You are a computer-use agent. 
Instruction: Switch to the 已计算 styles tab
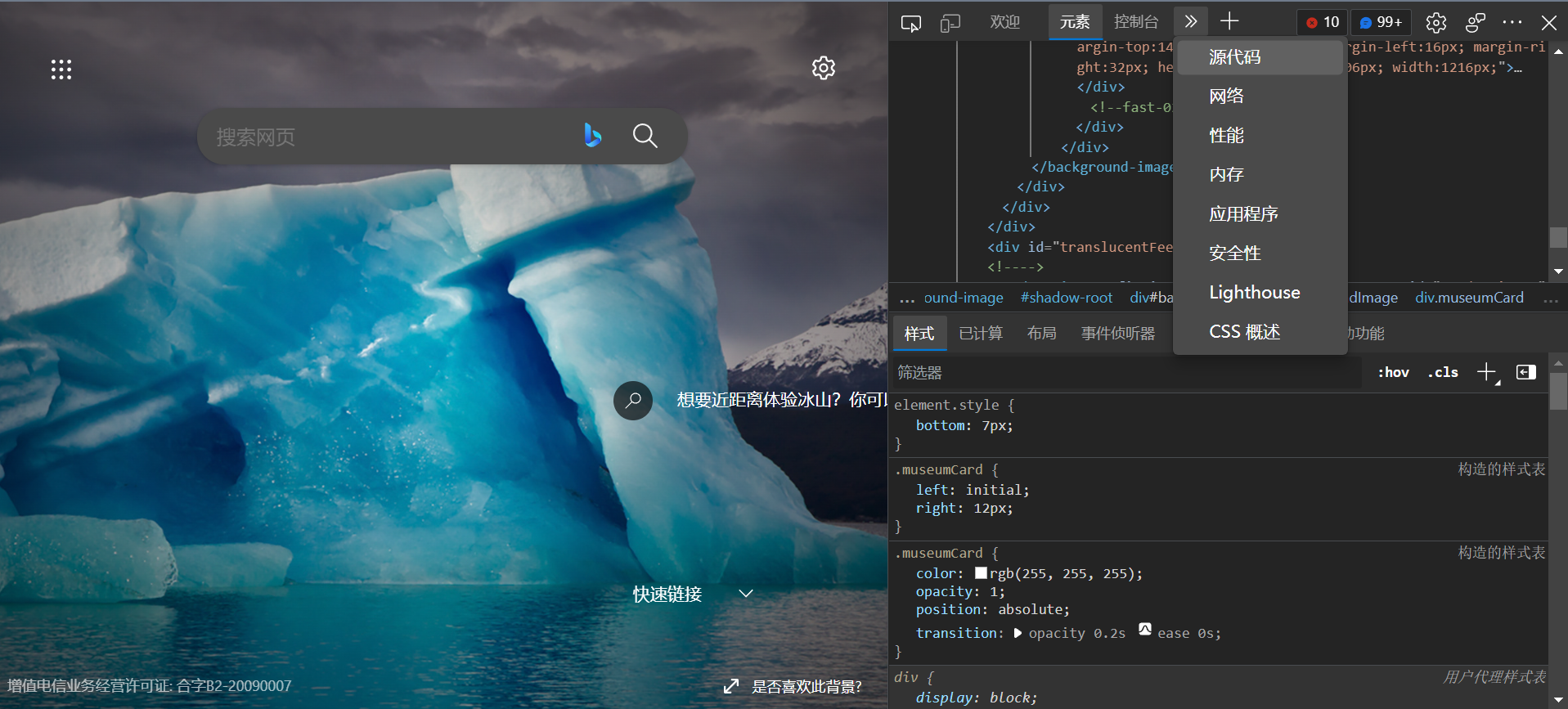click(x=980, y=334)
